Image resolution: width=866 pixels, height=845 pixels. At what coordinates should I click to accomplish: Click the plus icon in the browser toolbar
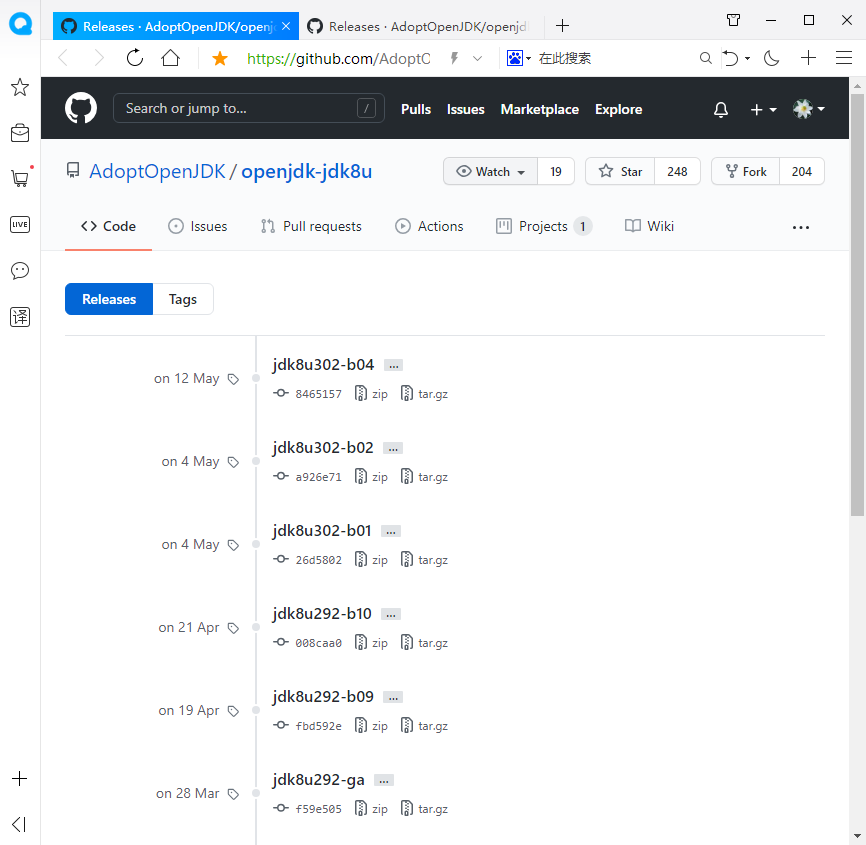(x=808, y=58)
